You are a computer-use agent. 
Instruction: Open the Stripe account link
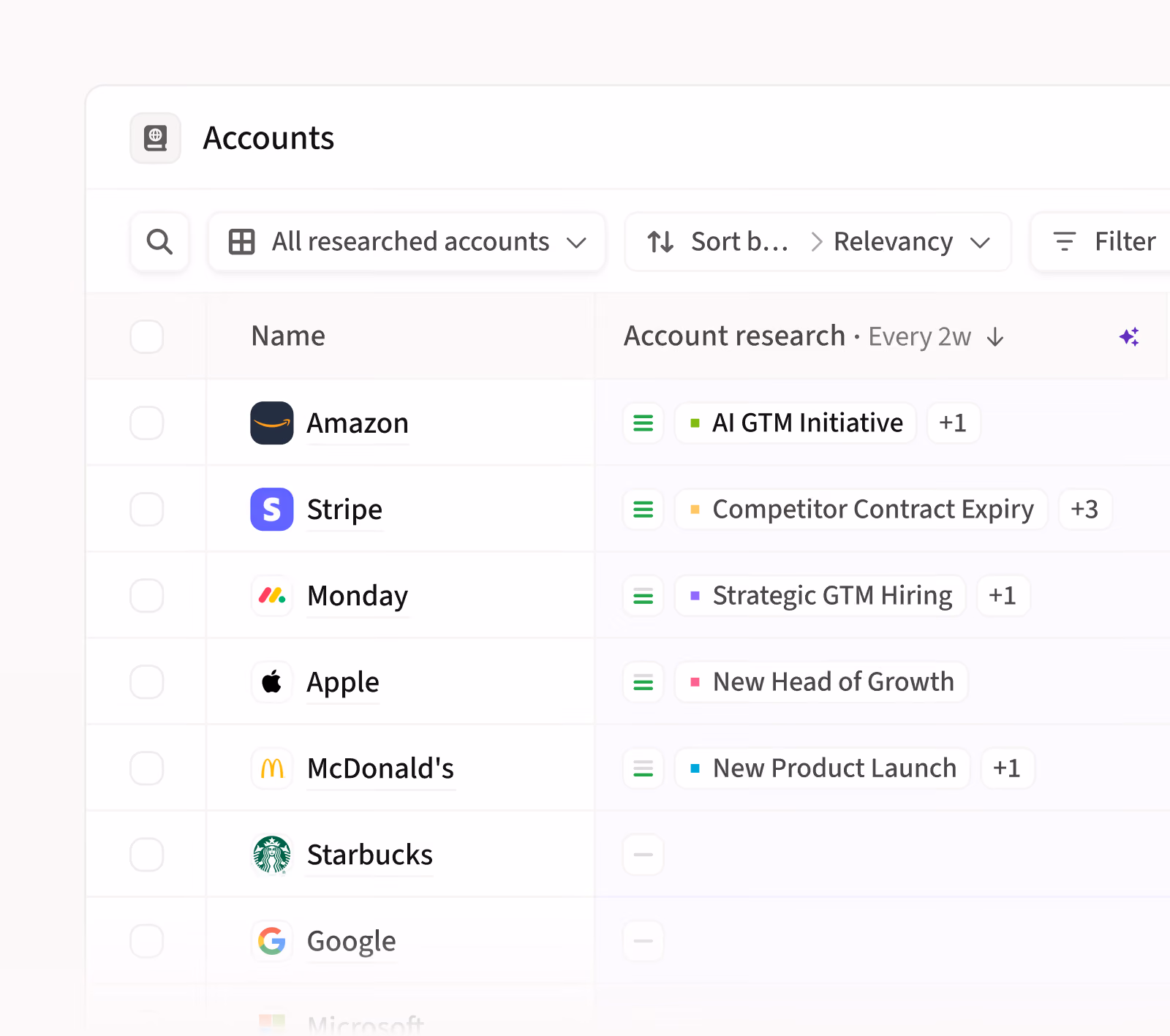tap(344, 510)
